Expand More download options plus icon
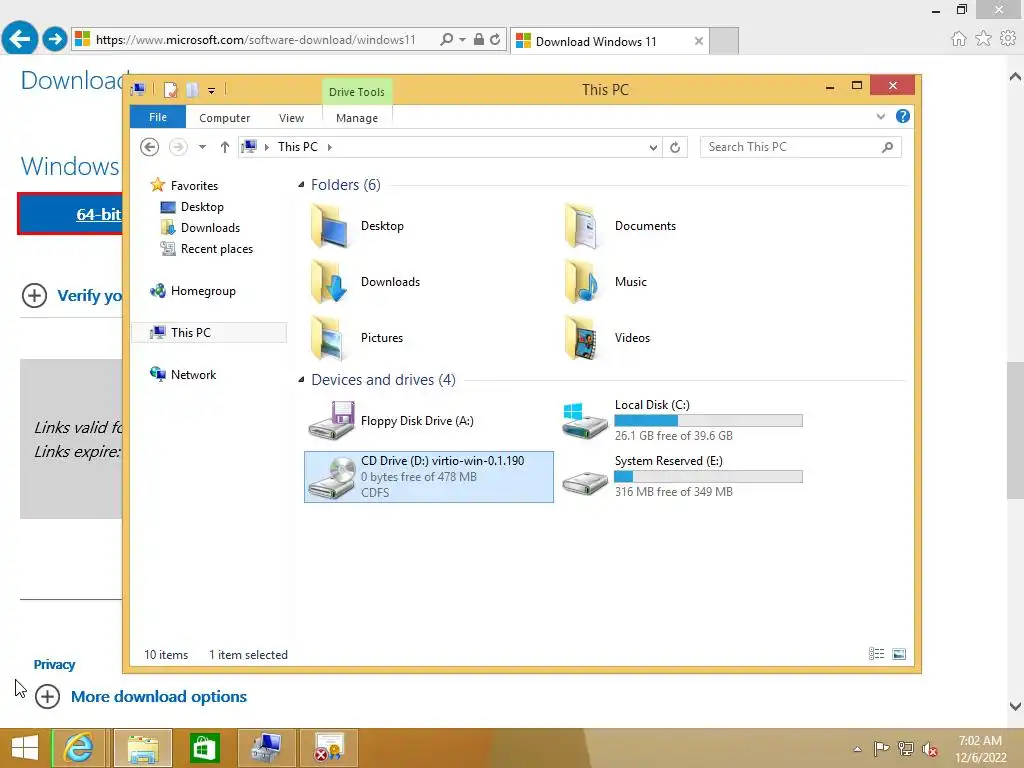This screenshot has width=1024, height=768. tap(47, 696)
